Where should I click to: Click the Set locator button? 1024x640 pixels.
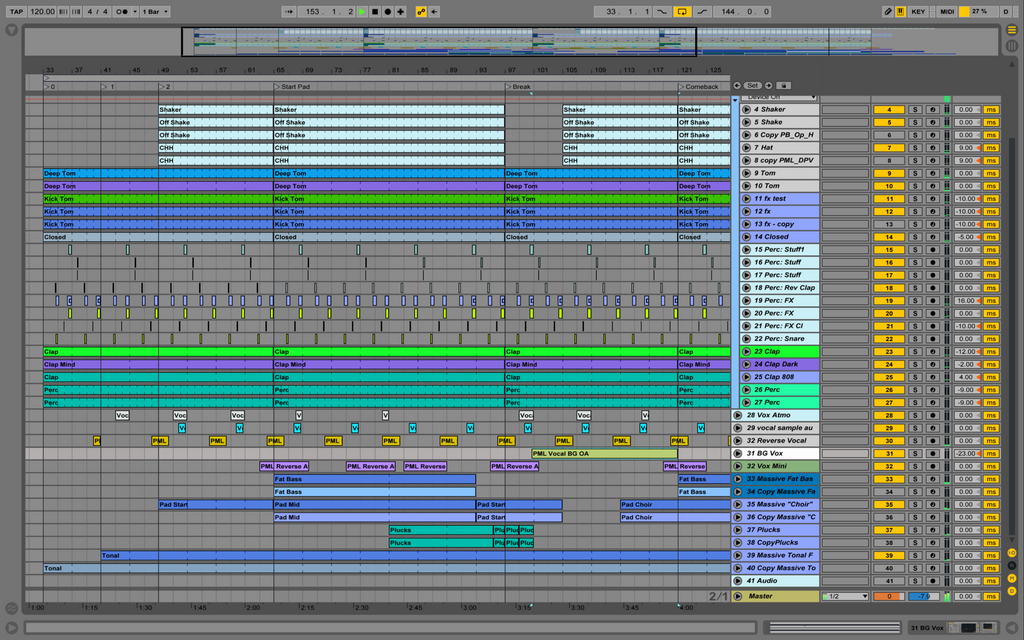(753, 86)
